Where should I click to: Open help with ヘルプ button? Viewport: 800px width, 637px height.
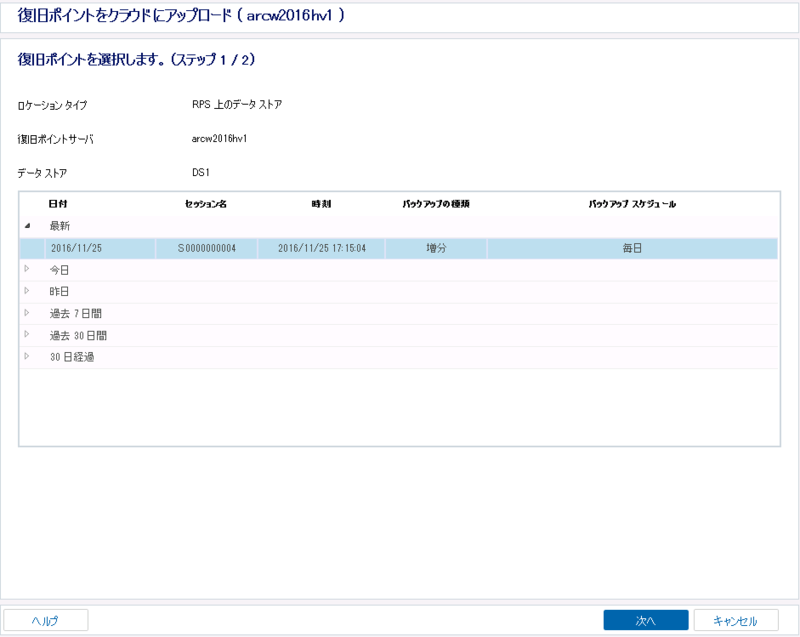point(45,620)
